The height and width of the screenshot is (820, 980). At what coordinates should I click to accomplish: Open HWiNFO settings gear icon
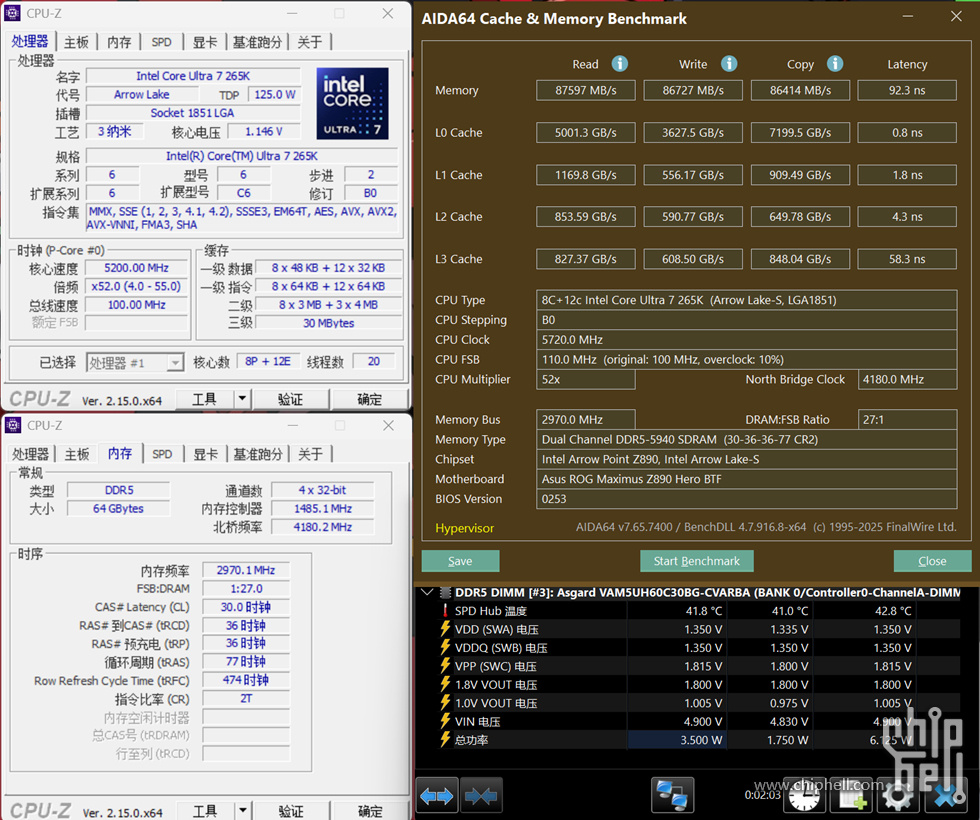pos(898,796)
